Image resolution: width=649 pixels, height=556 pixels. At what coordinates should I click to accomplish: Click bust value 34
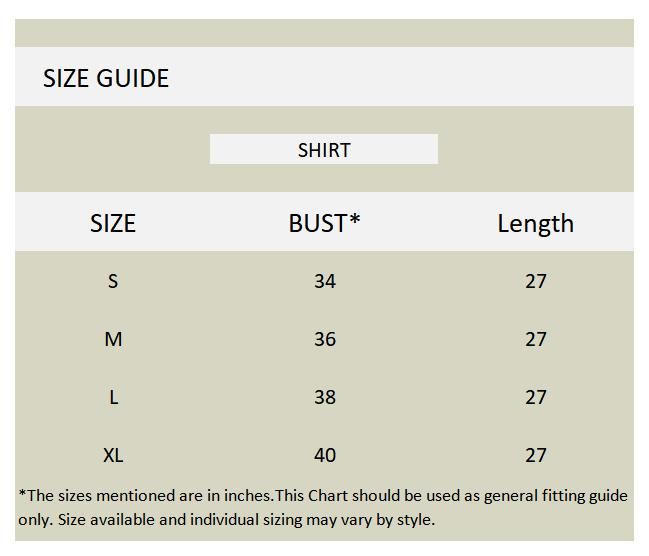pyautogui.click(x=325, y=281)
